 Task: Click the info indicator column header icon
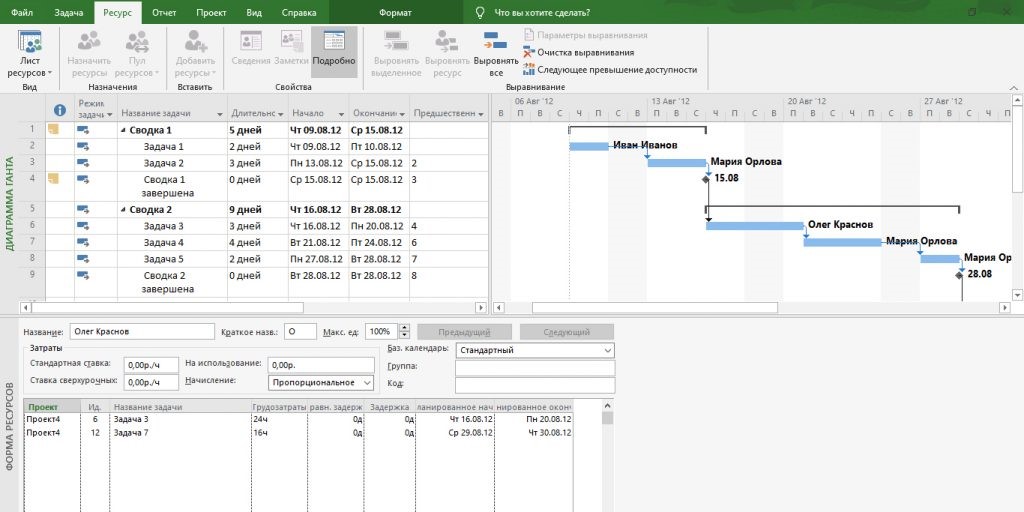click(x=60, y=110)
